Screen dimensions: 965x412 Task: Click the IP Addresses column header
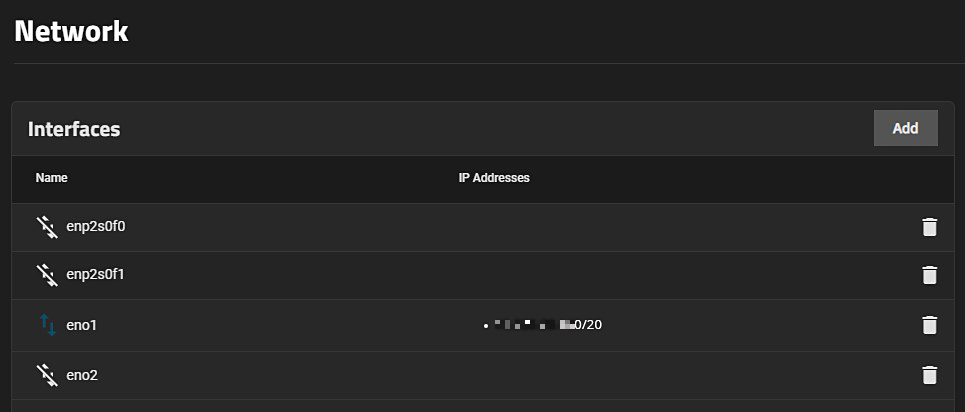coord(487,178)
